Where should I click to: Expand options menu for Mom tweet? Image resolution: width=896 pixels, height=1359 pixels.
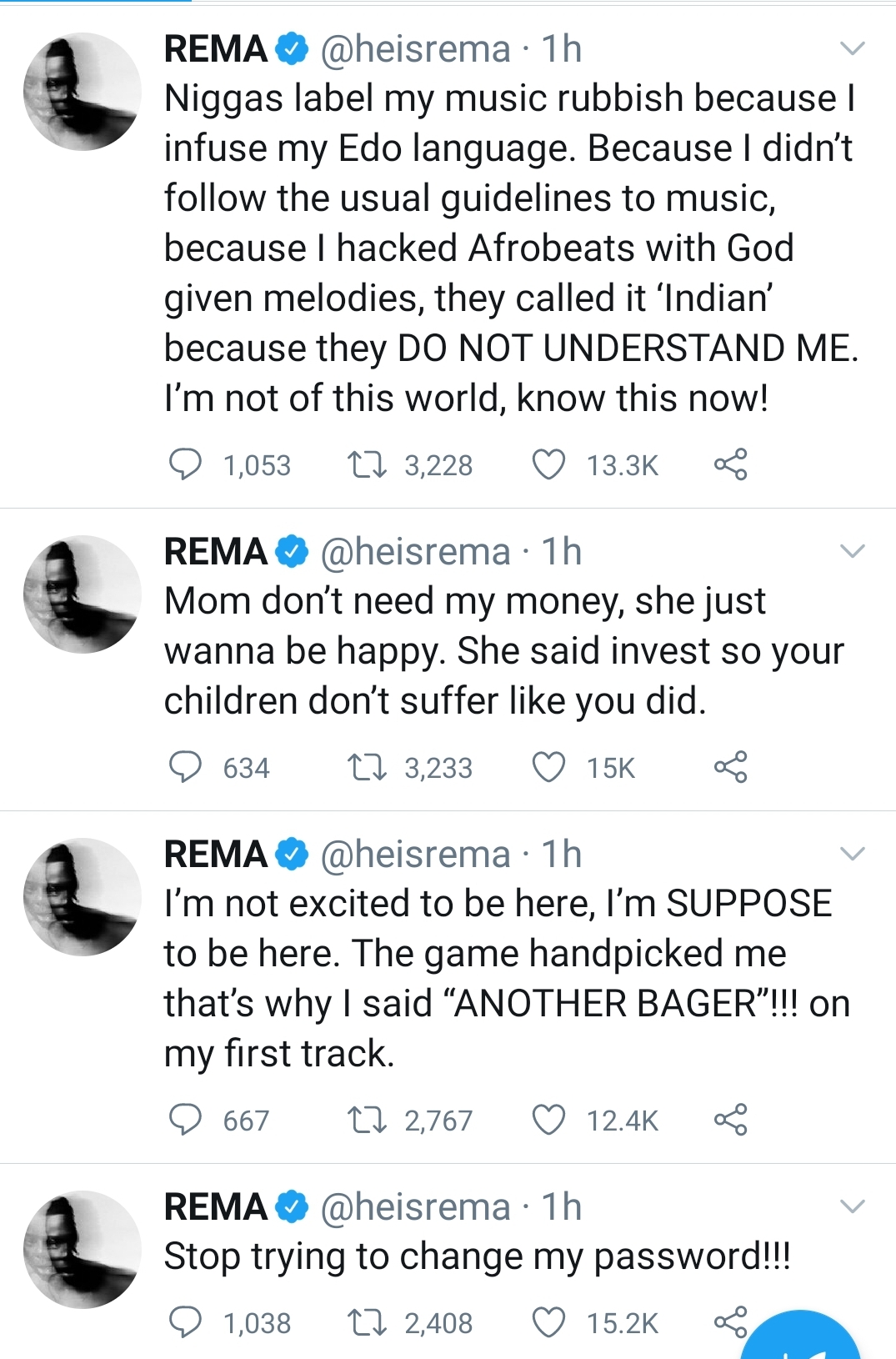(852, 551)
